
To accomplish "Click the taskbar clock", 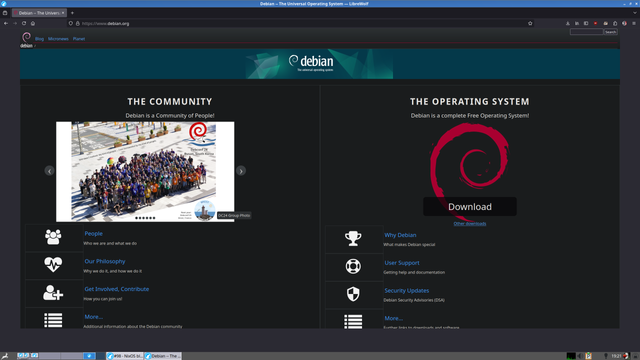I will 616,356.
